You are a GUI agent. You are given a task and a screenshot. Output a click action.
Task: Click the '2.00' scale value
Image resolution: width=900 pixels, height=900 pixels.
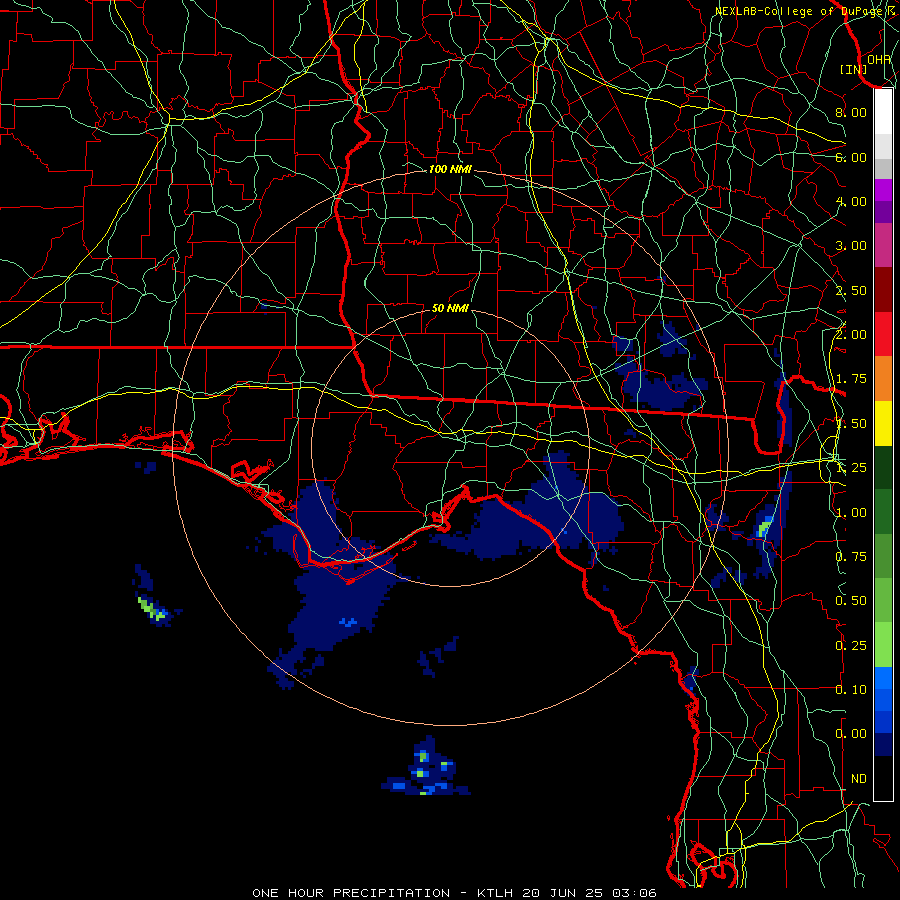(851, 335)
